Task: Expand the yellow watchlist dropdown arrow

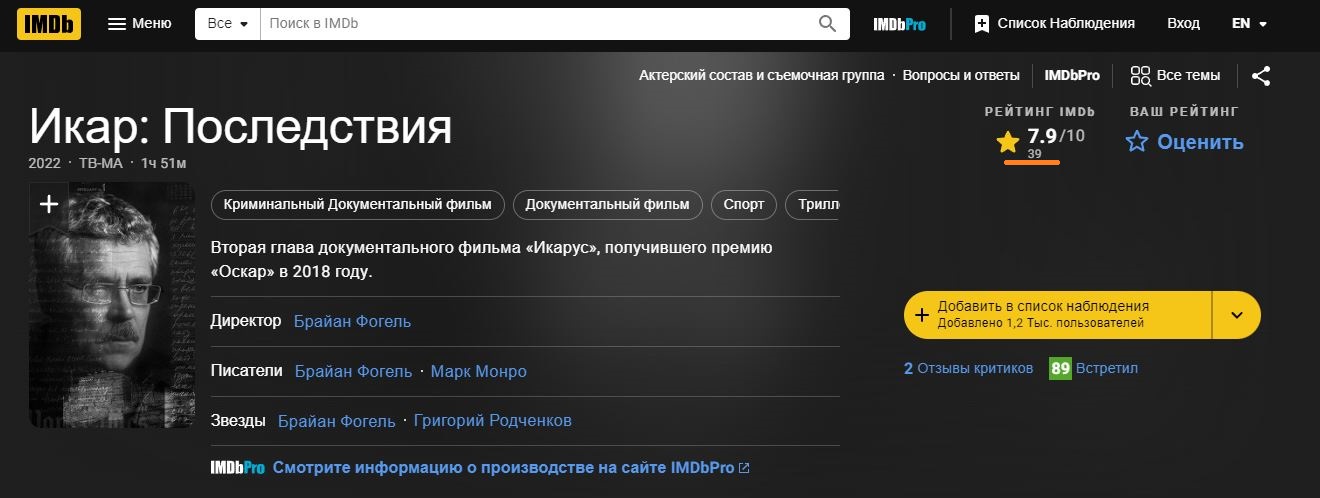Action: pos(1237,315)
